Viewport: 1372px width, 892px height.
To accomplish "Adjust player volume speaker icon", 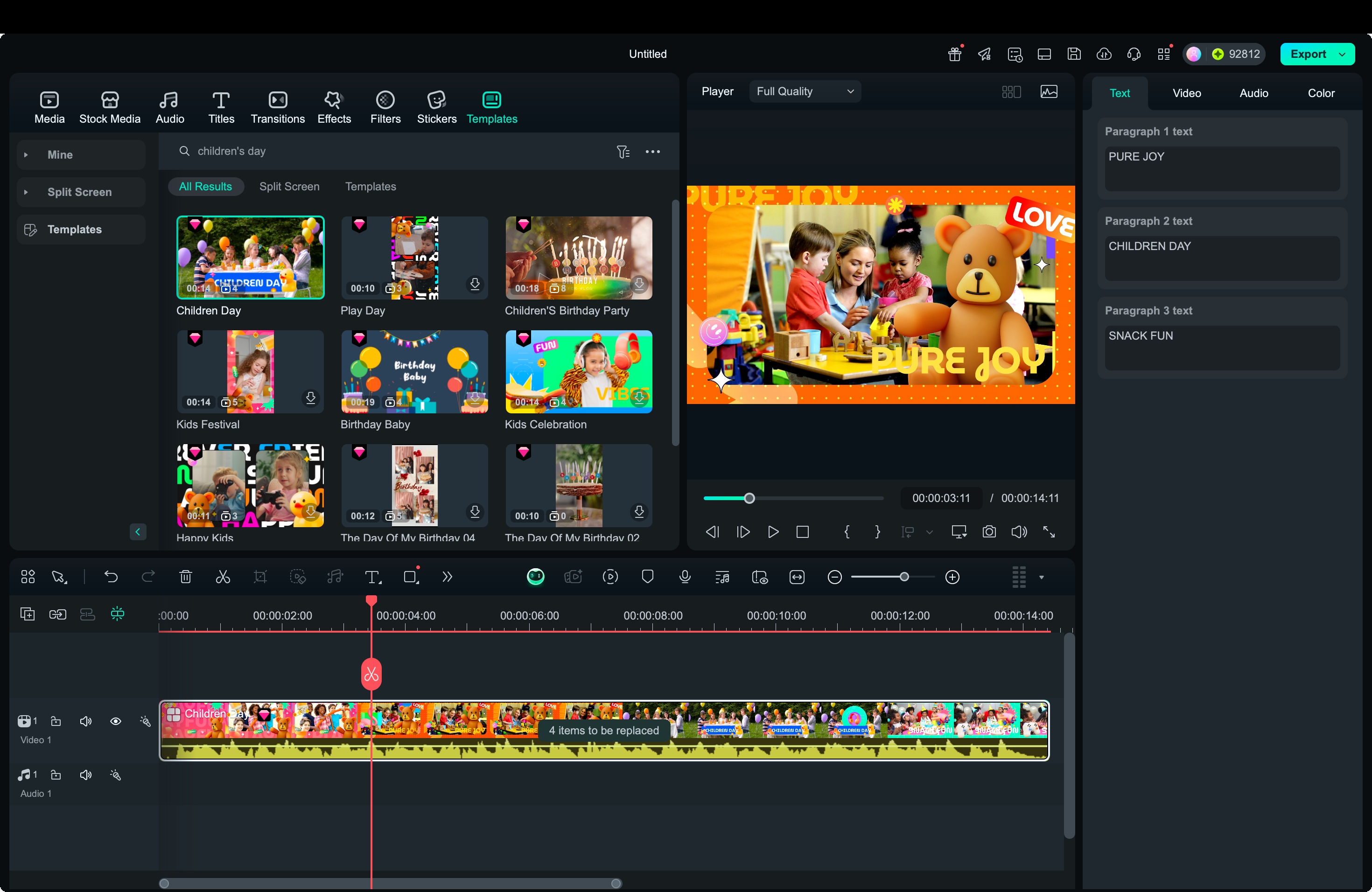I will (x=1019, y=532).
